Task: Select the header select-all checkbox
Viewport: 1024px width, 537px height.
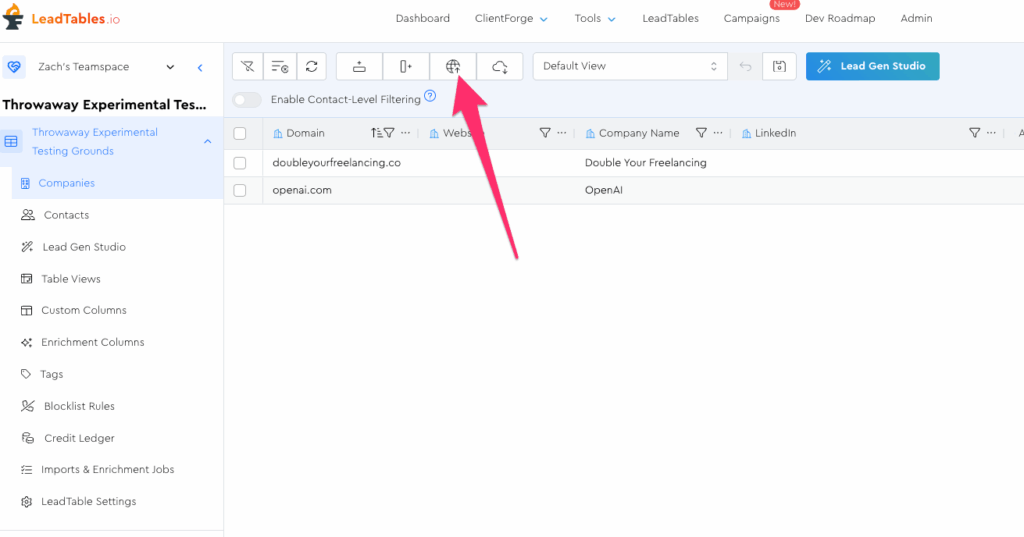Action: coord(240,133)
